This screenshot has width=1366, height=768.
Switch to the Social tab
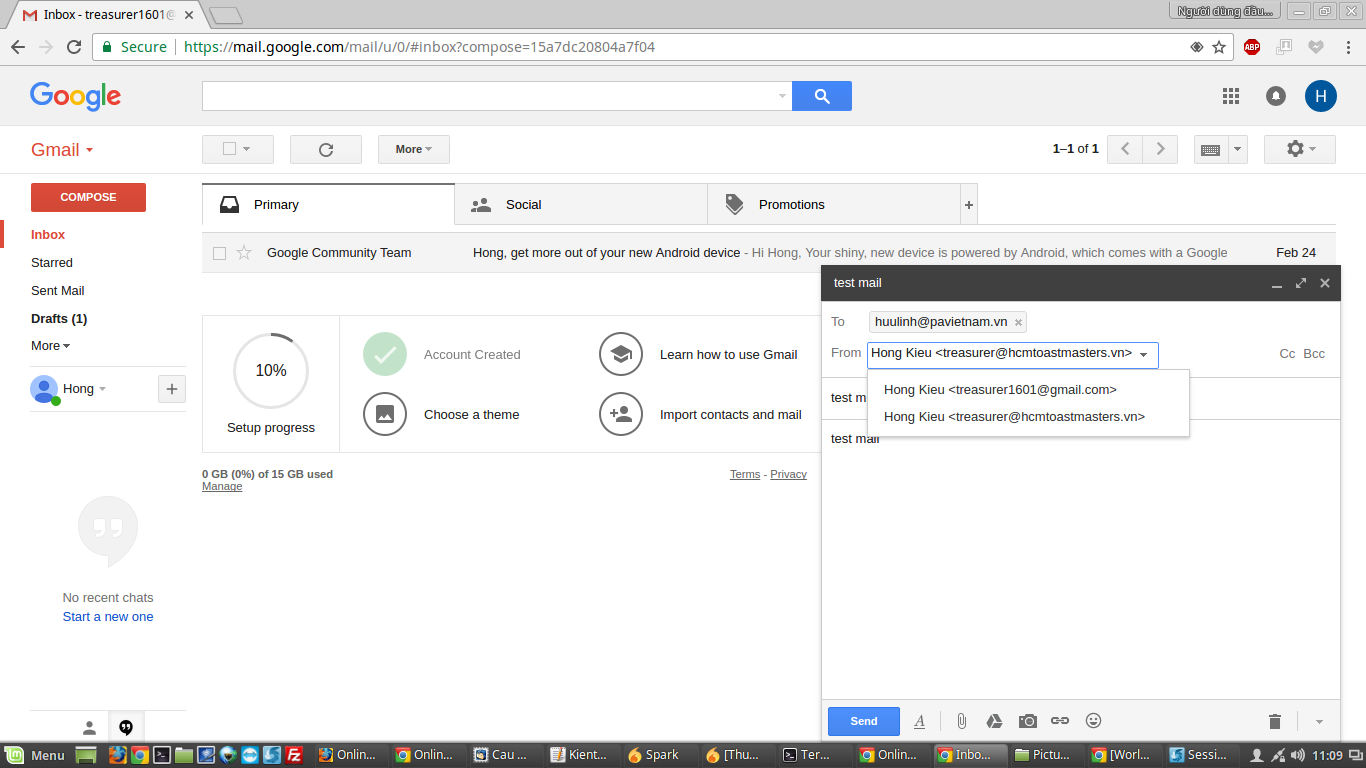[x=581, y=205]
